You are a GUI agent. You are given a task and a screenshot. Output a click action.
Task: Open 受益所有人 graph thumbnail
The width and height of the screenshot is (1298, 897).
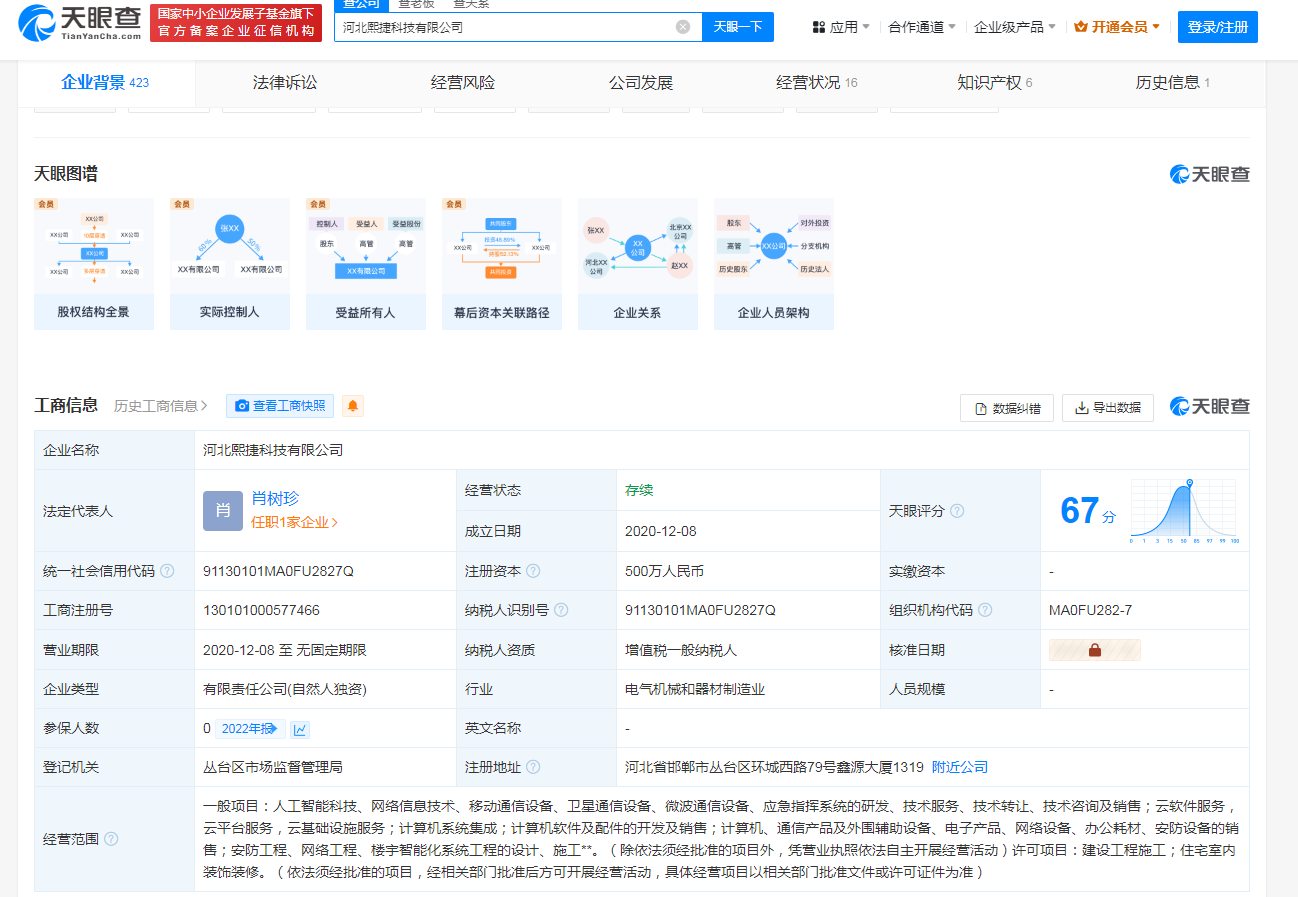[365, 264]
